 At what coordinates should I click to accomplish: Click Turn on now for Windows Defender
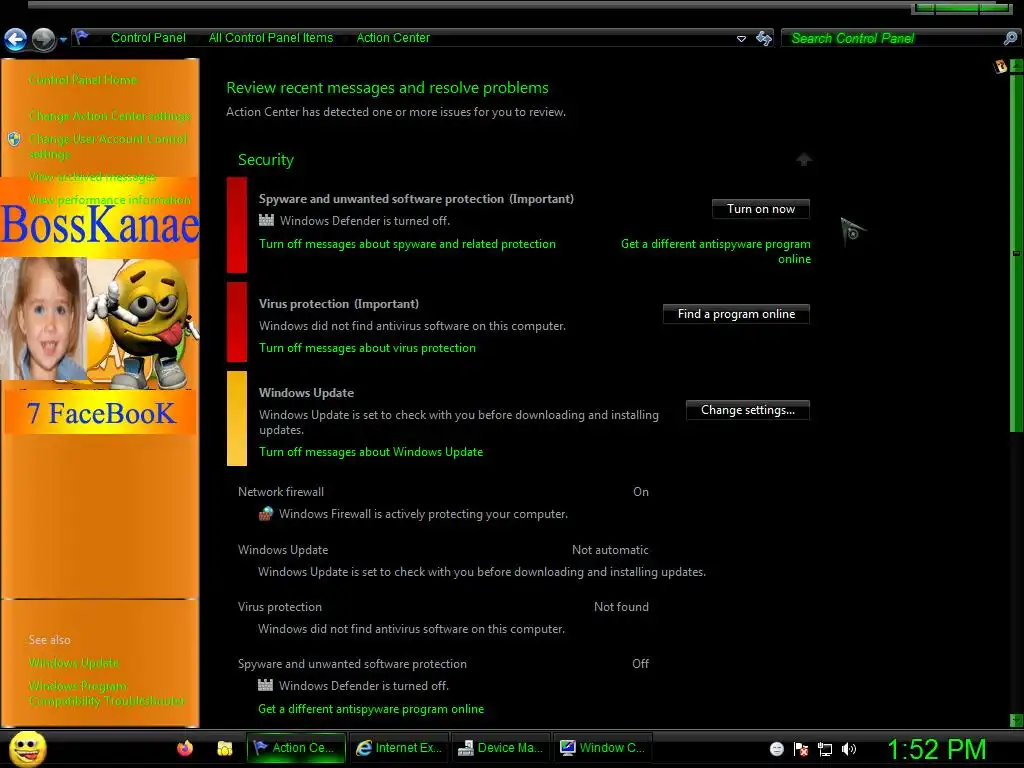761,209
